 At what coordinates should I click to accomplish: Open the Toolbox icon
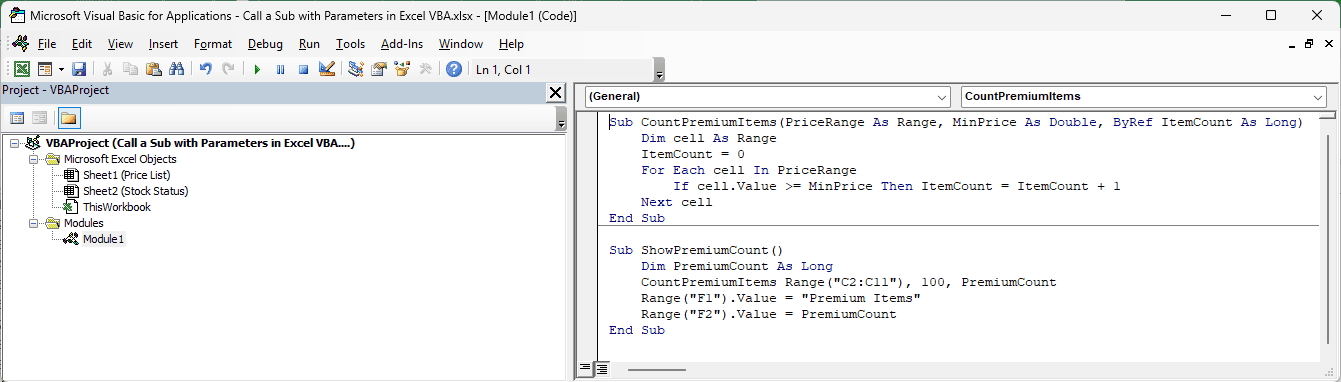425,69
